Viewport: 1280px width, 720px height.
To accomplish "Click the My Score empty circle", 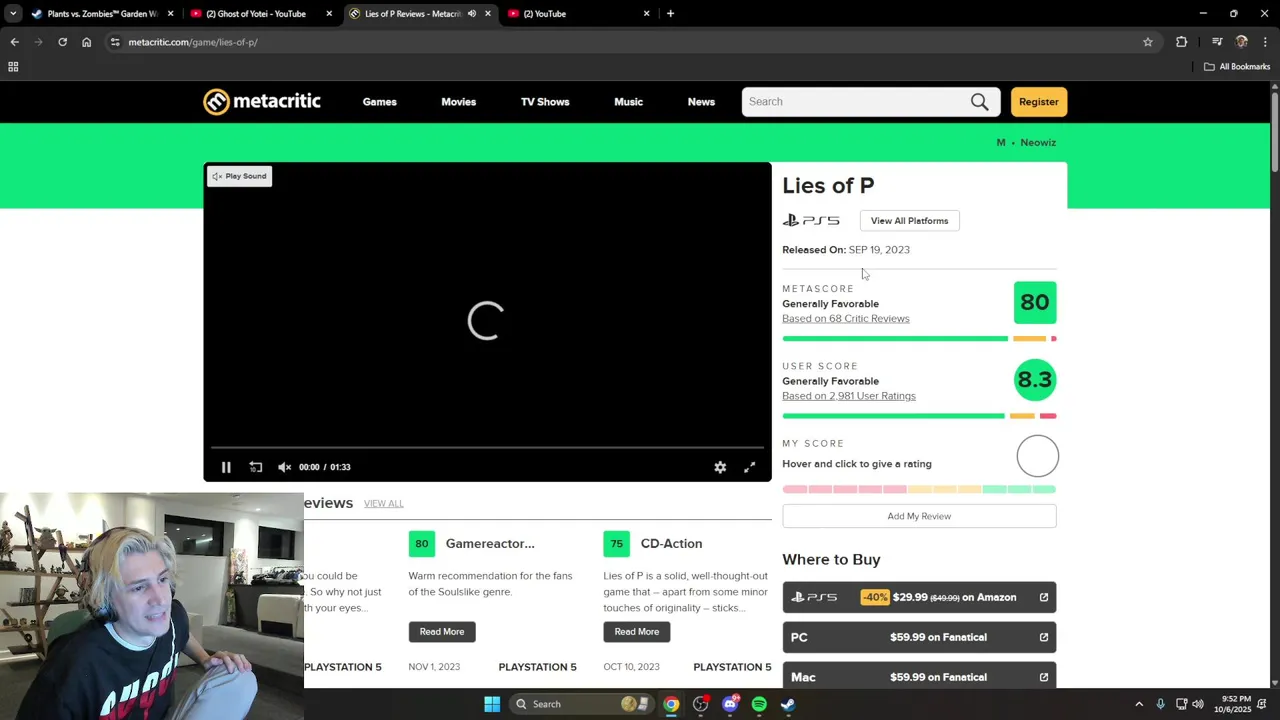I will pyautogui.click(x=1037, y=457).
